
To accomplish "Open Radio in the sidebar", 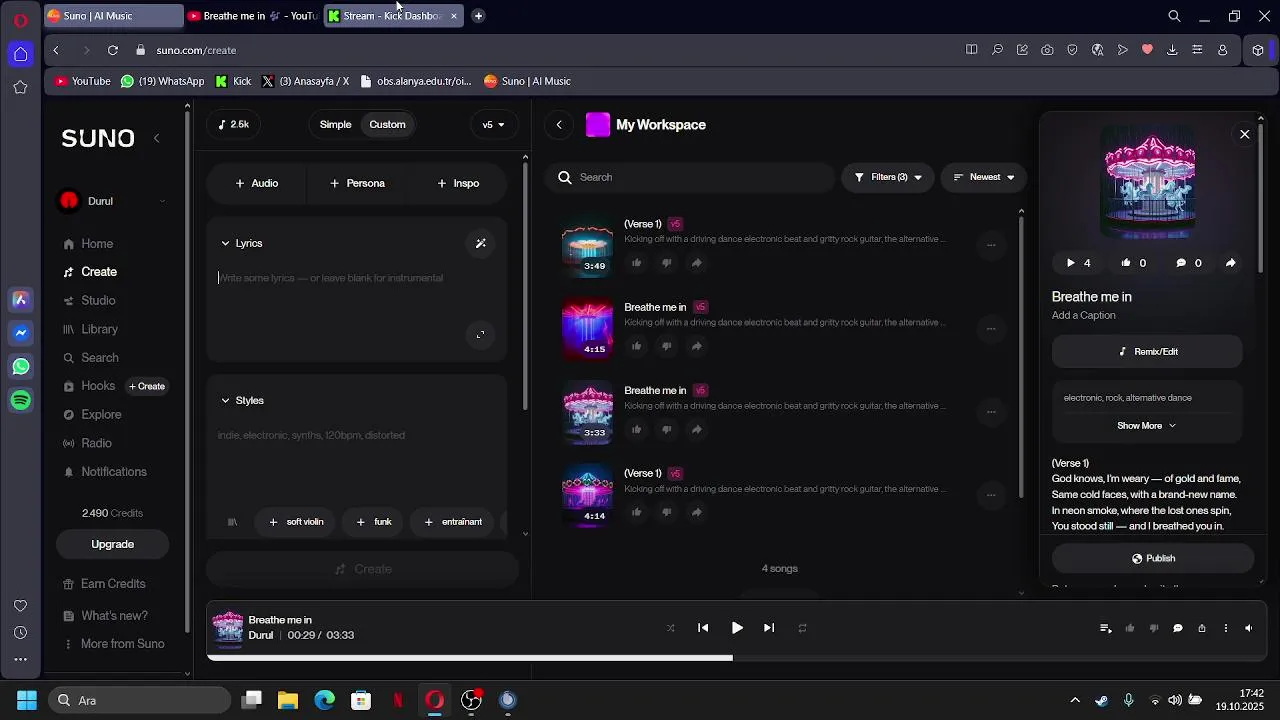I will pyautogui.click(x=96, y=443).
